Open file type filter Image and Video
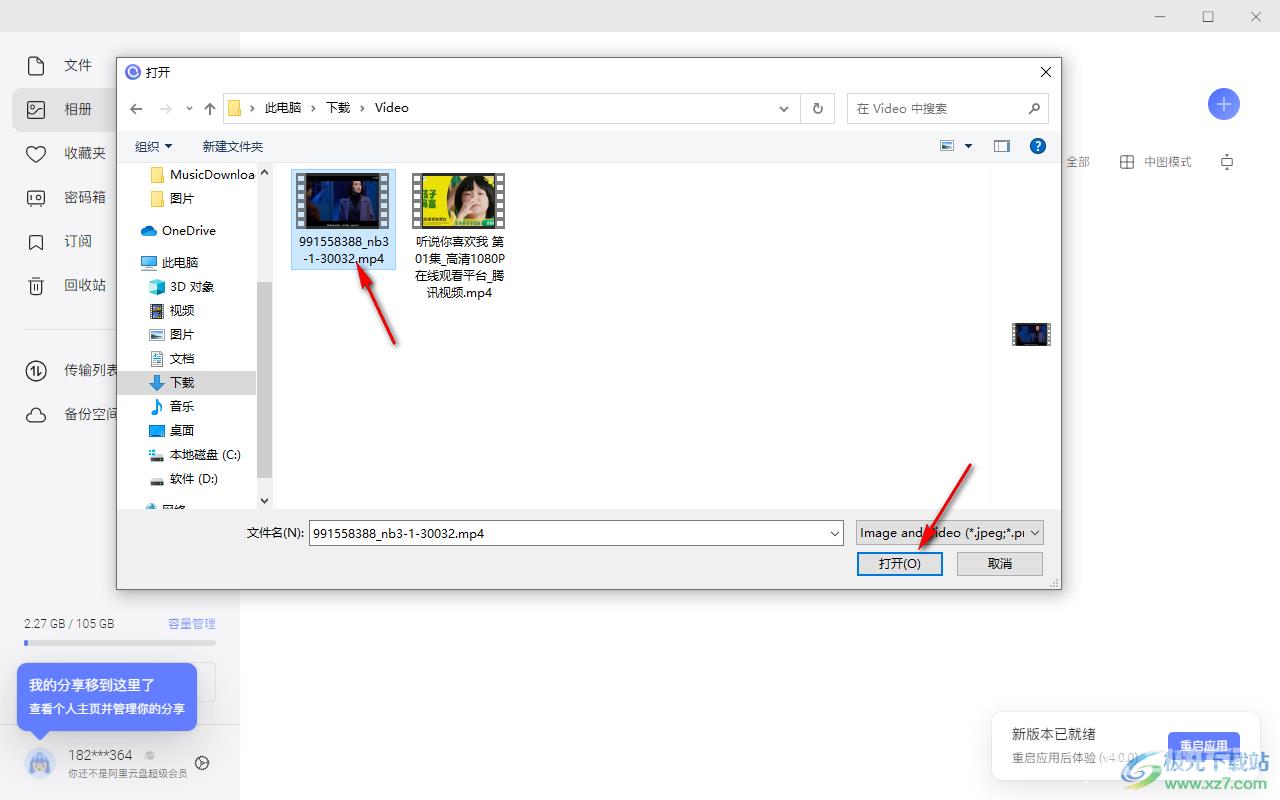This screenshot has height=800, width=1280. [950, 533]
